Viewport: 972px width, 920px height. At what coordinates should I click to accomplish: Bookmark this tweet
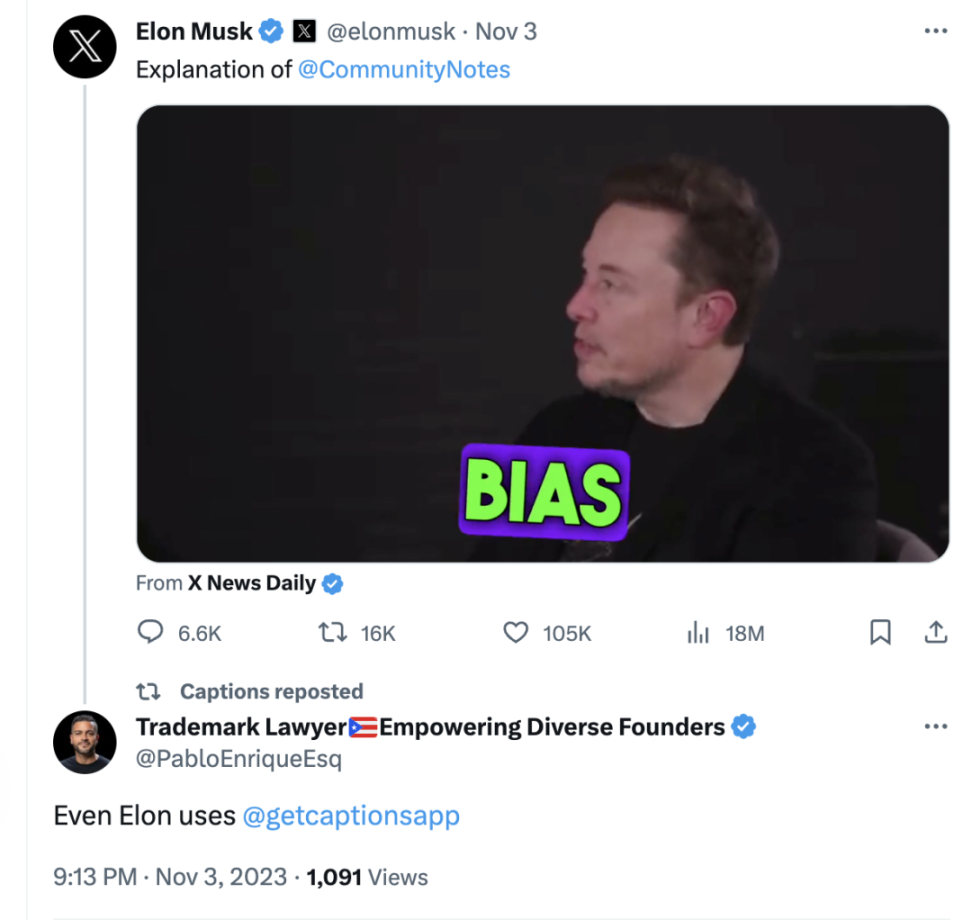(880, 632)
